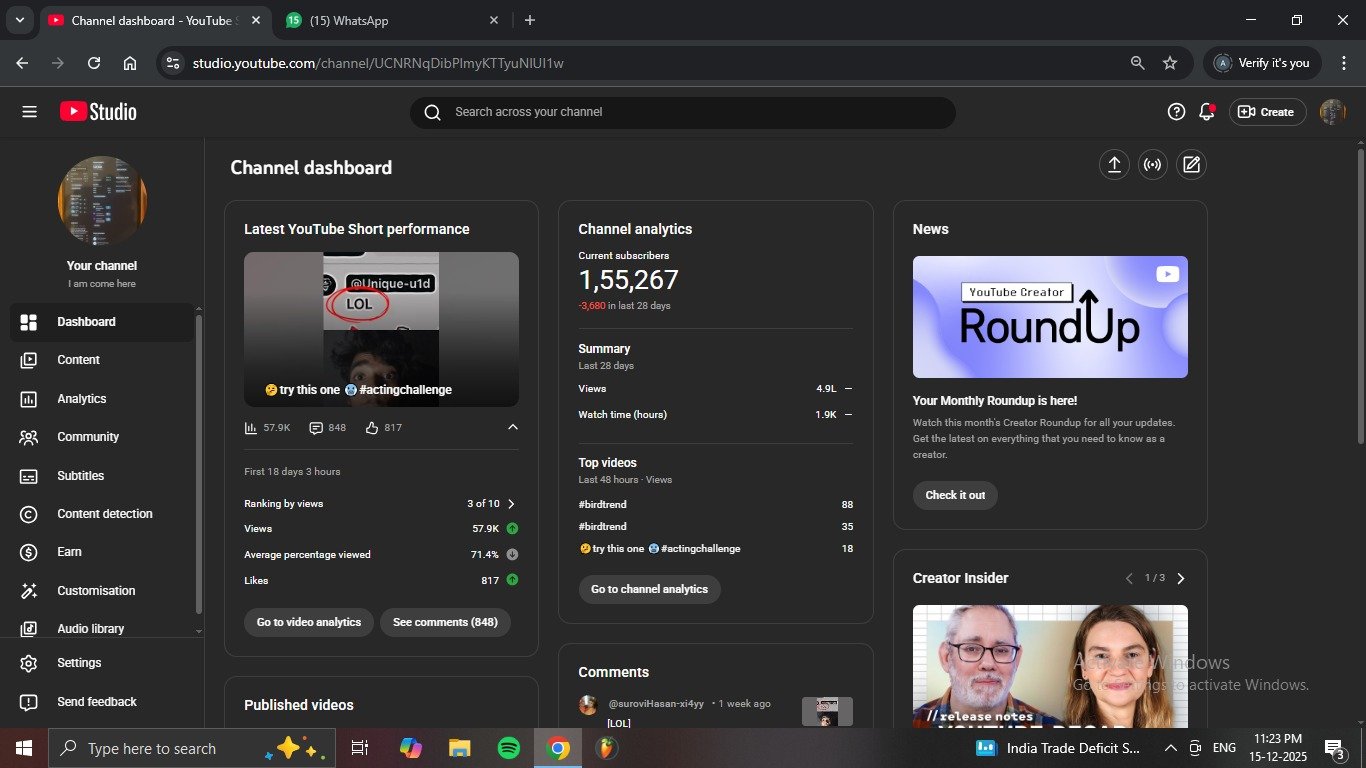Open Spotify from the taskbar
The image size is (1366, 768).
click(508, 748)
